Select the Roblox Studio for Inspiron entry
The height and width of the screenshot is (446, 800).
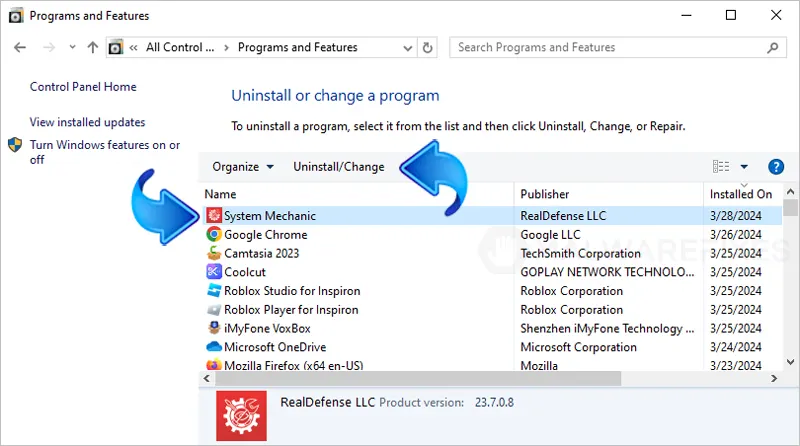pyautogui.click(x=292, y=291)
